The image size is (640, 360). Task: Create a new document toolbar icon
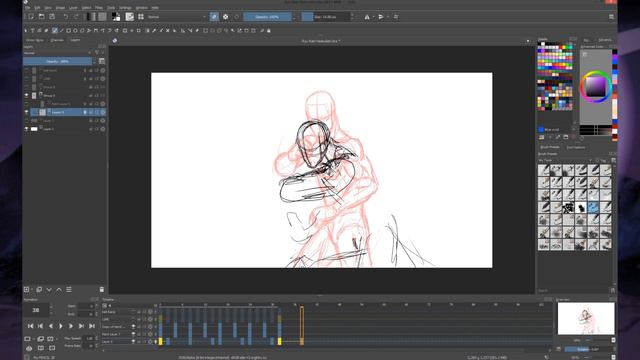click(x=31, y=17)
